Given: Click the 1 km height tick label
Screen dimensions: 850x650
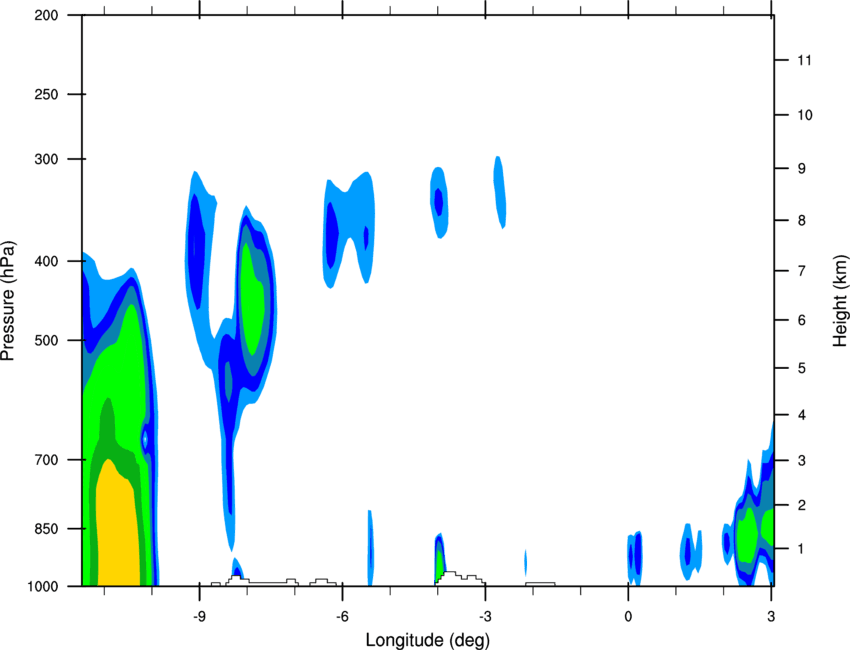Looking at the screenshot, I should tap(801, 549).
